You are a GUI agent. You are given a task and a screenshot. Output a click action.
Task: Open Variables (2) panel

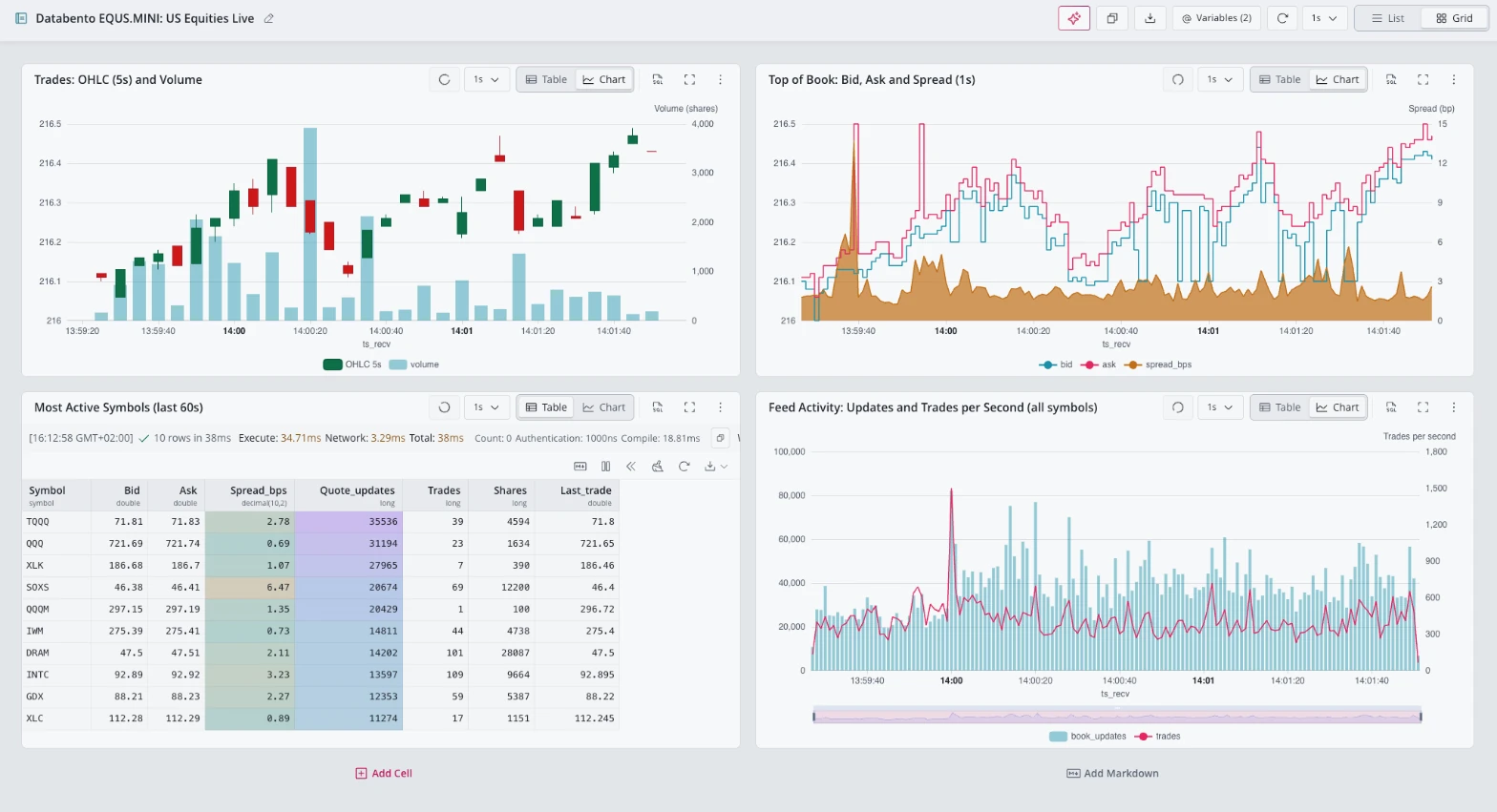coord(1216,18)
